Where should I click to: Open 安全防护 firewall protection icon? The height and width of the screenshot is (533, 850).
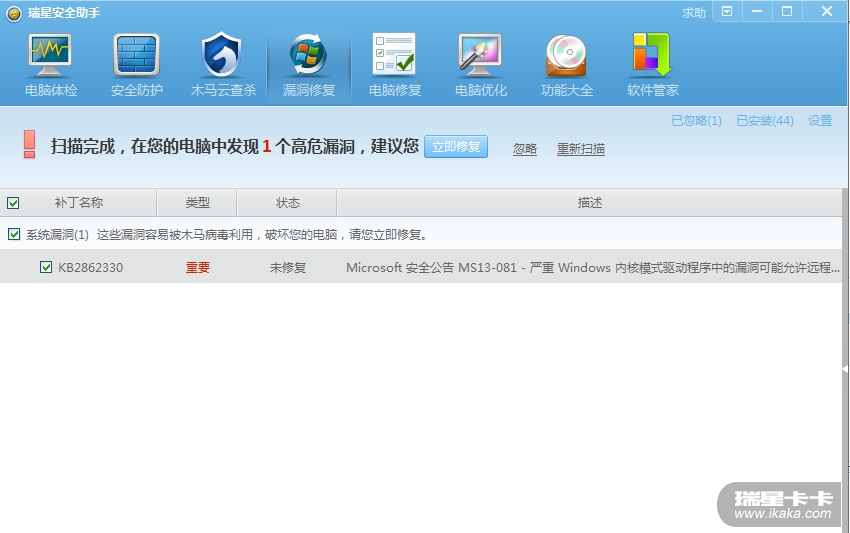click(137, 65)
